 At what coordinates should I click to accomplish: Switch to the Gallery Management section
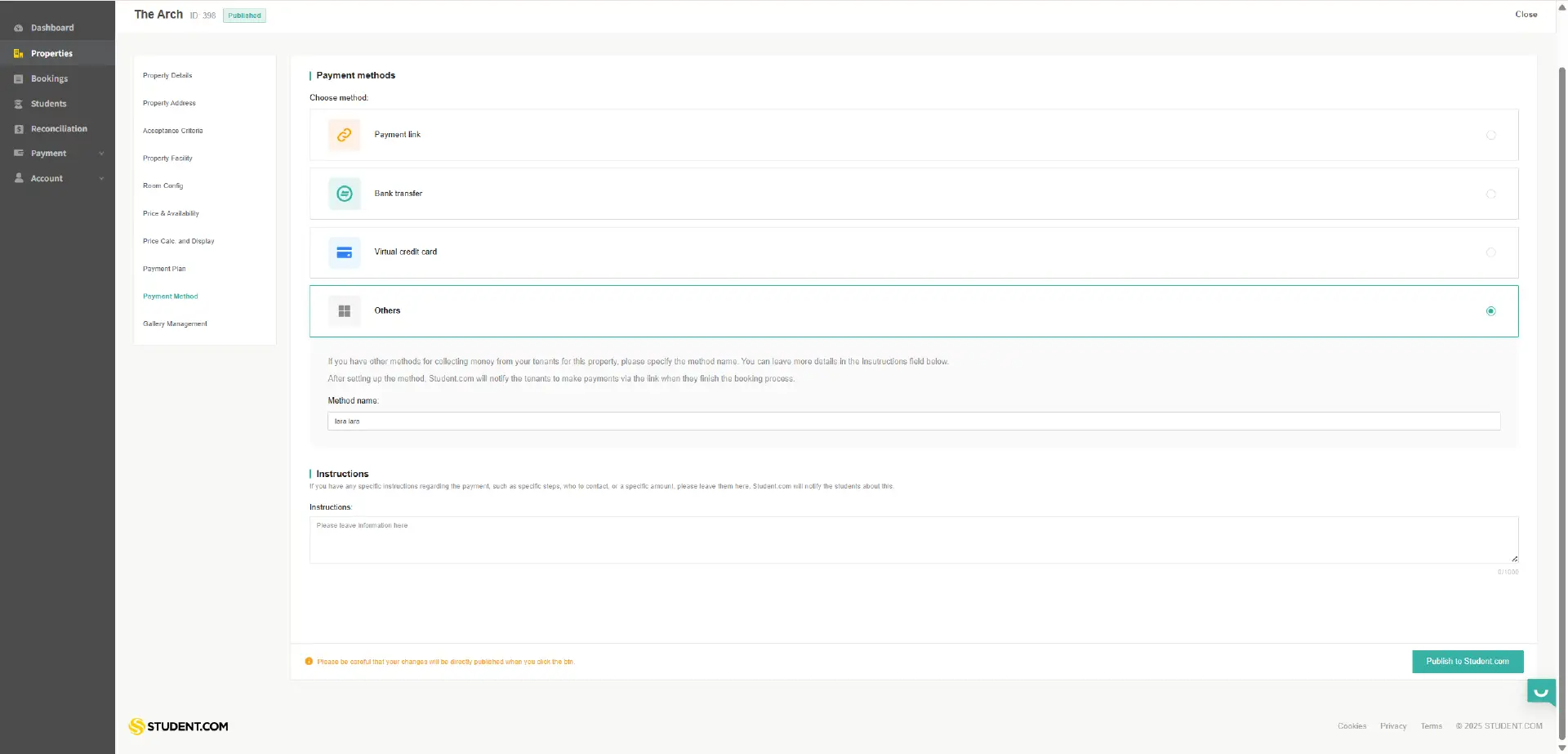click(x=175, y=323)
